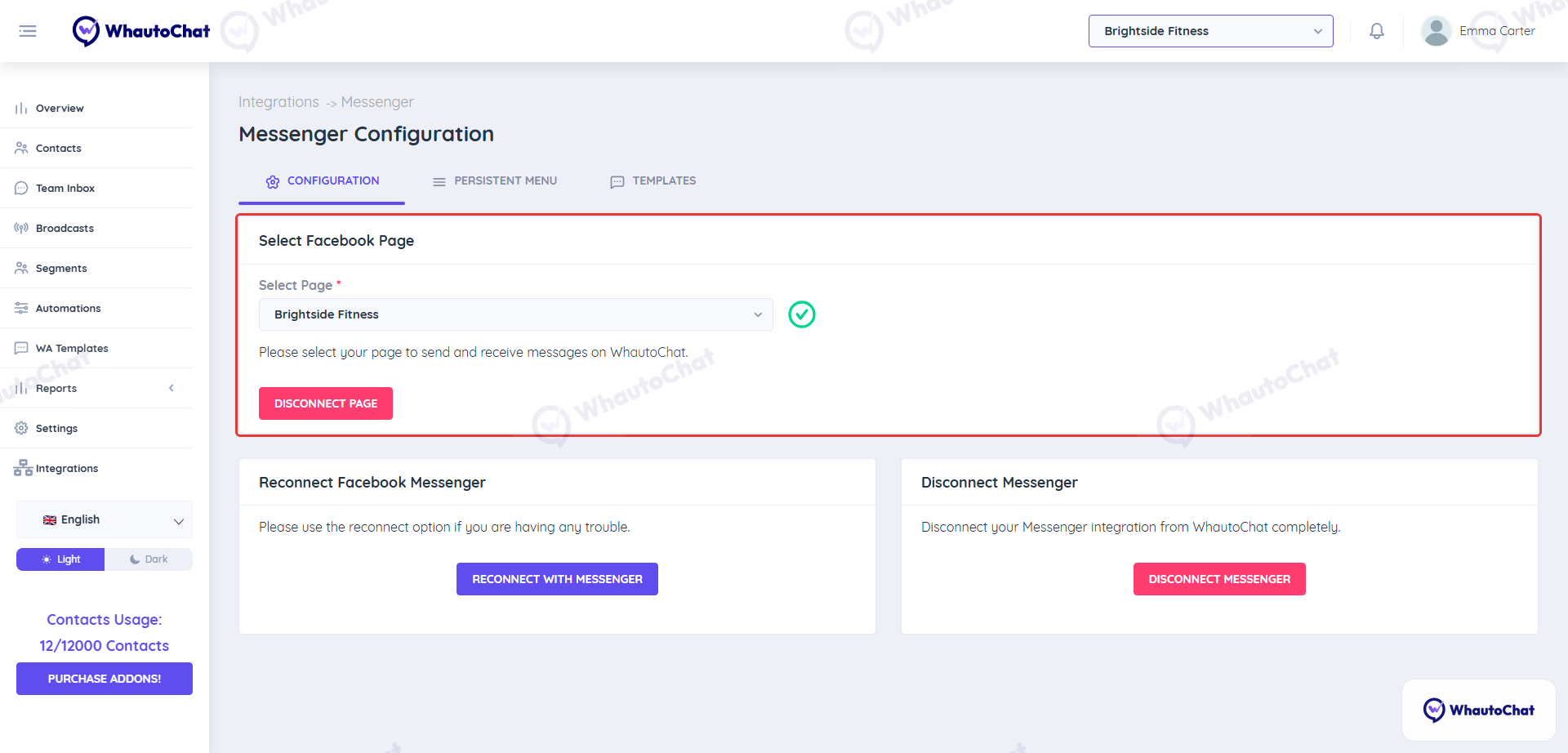Viewport: 1568px width, 753px height.
Task: Click the Emma Carter username
Action: point(1497,31)
